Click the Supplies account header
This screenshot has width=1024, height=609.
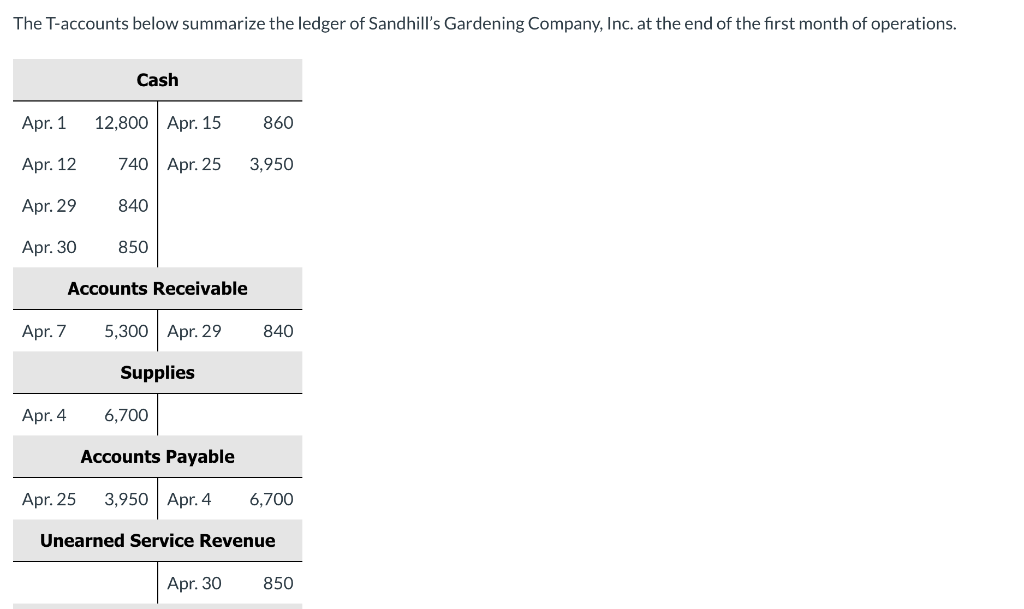click(x=157, y=373)
